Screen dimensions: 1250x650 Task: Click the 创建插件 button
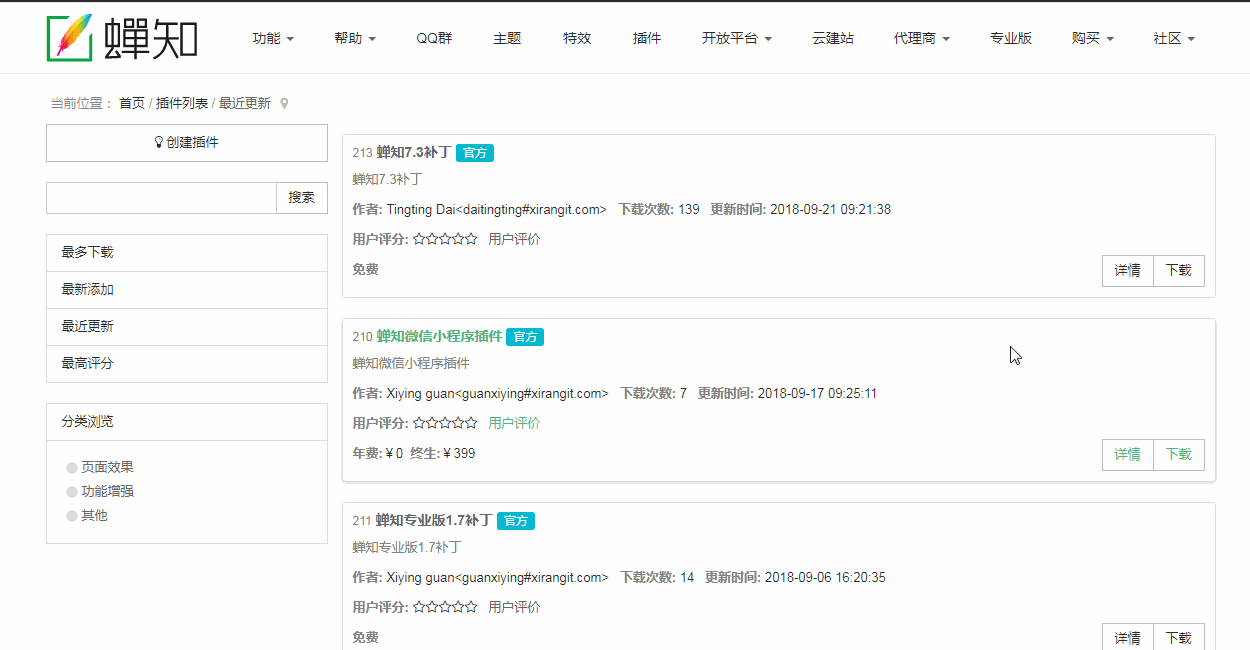[x=187, y=143]
